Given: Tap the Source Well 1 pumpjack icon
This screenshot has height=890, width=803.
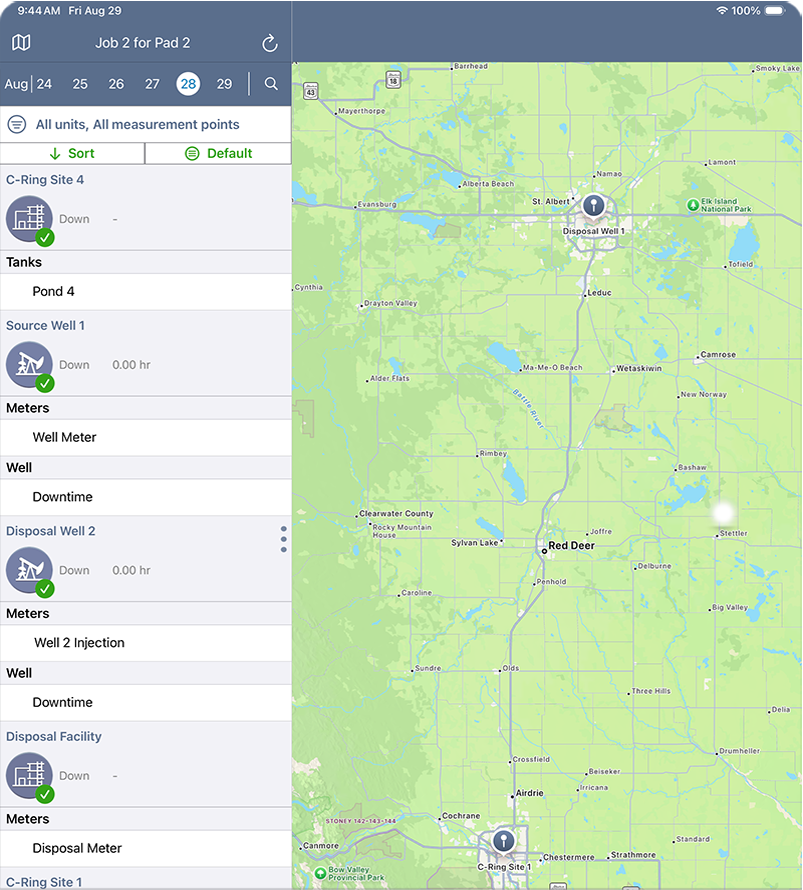Looking at the screenshot, I should [x=29, y=365].
